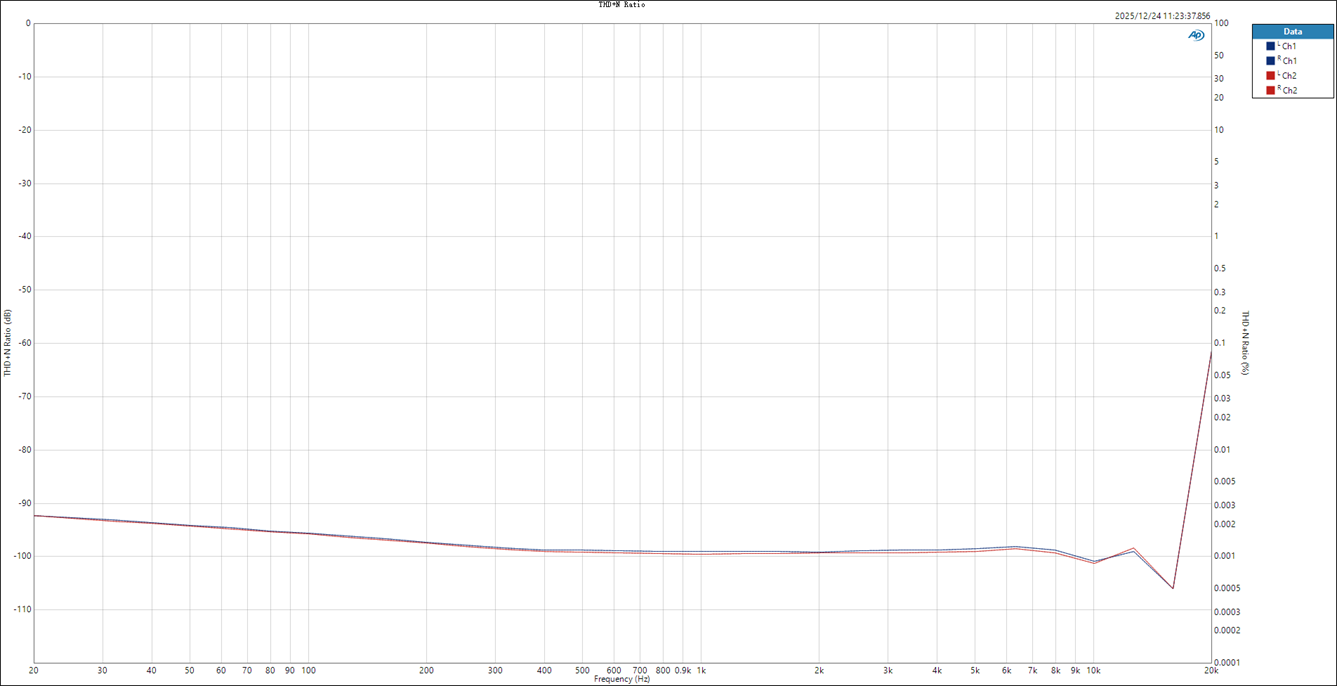Click the 0.01 percent axis tick
1337x686 pixels.
[1221, 449]
